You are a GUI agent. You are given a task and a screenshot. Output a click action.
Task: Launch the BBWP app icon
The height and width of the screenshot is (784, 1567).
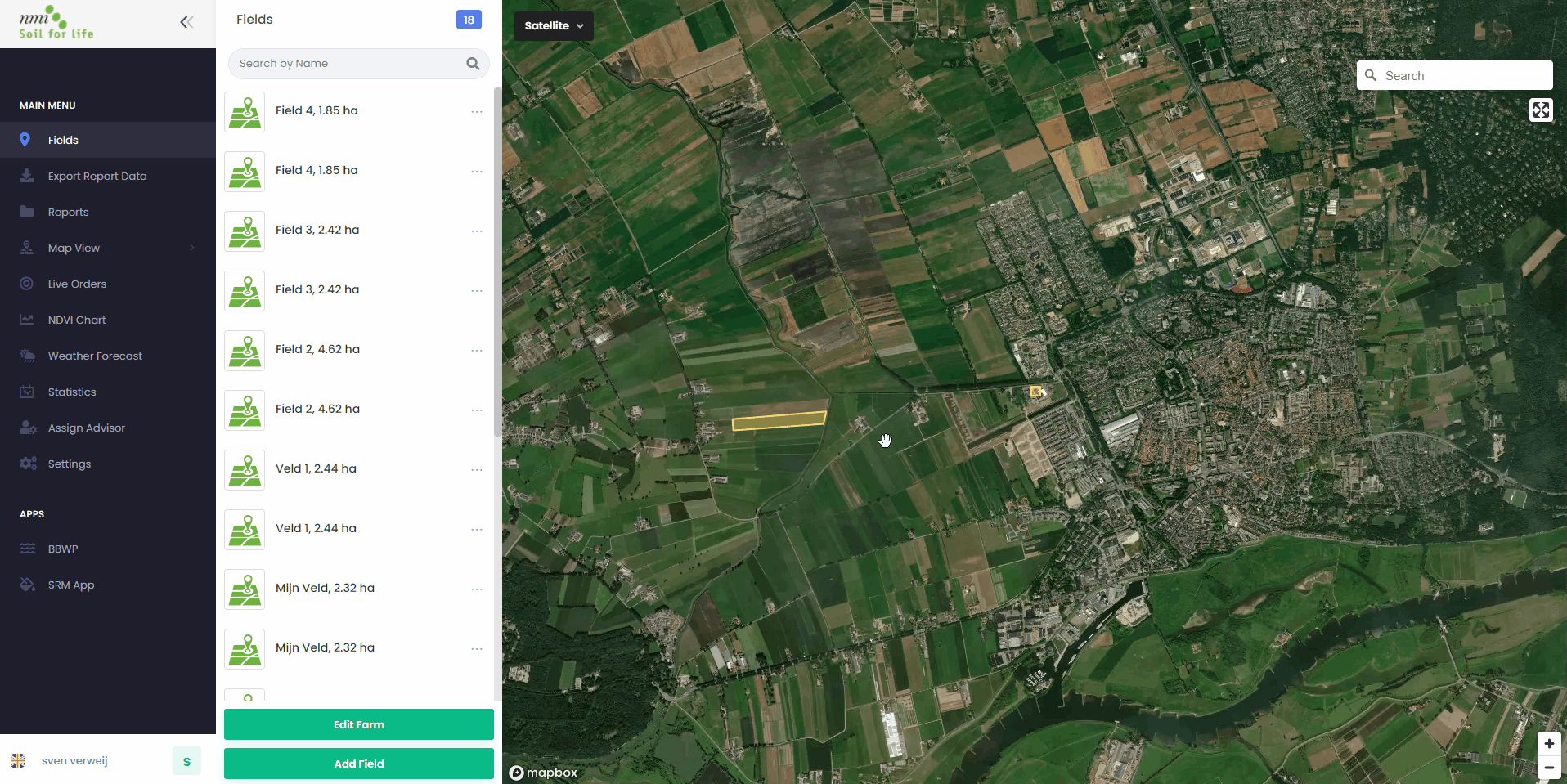coord(27,549)
